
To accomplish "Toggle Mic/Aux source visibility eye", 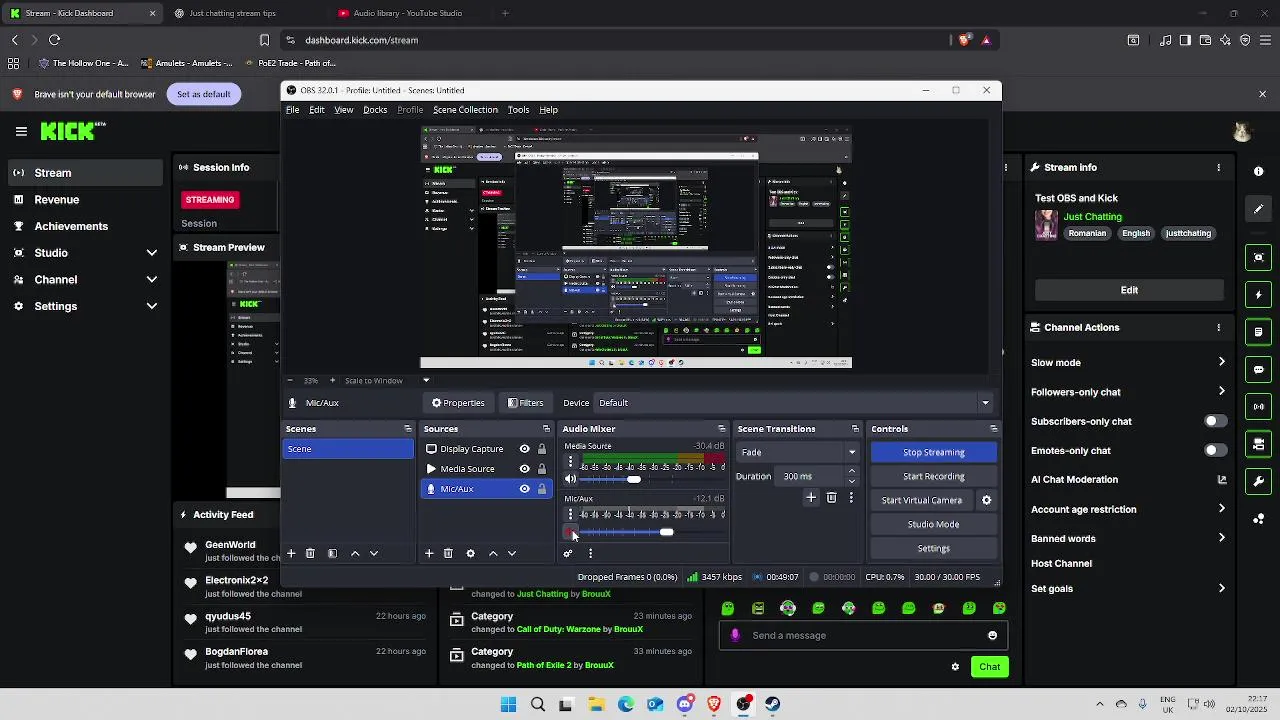I will 524,489.
